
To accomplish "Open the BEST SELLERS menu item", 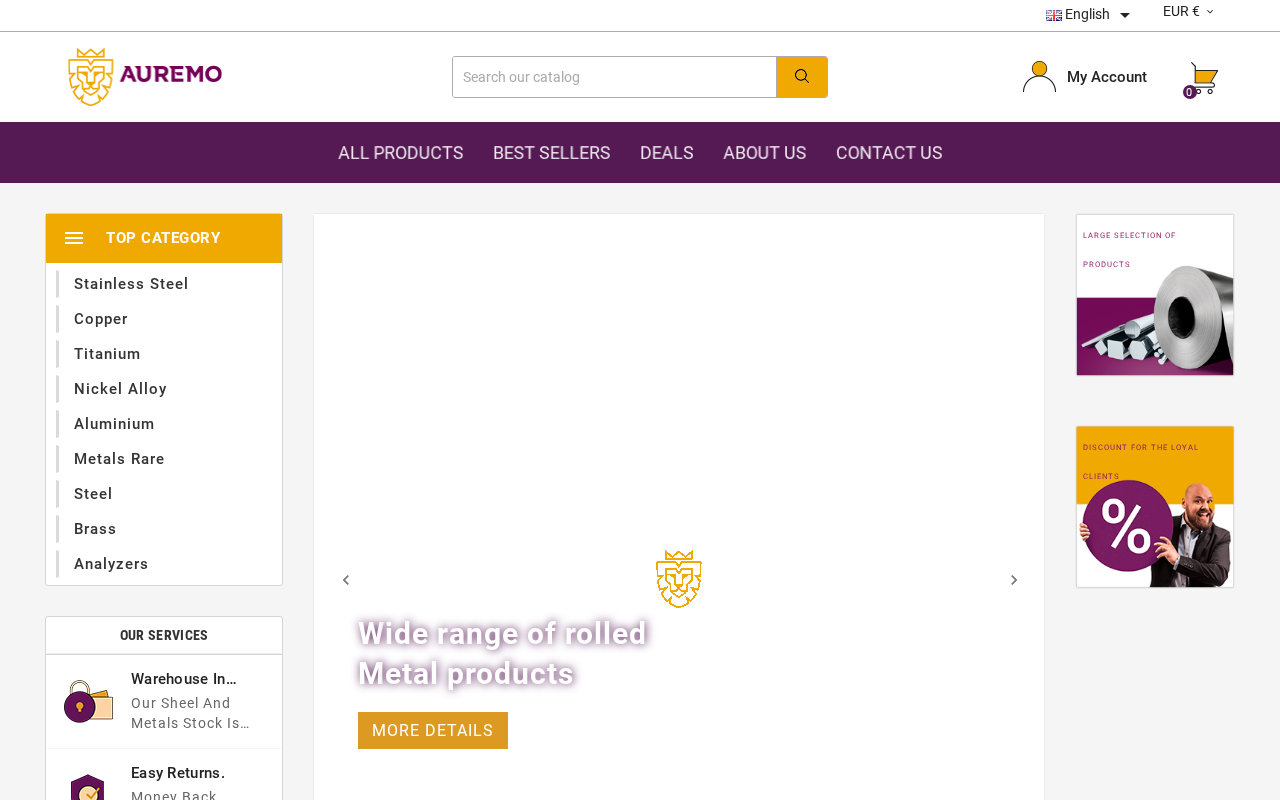I will [551, 153].
